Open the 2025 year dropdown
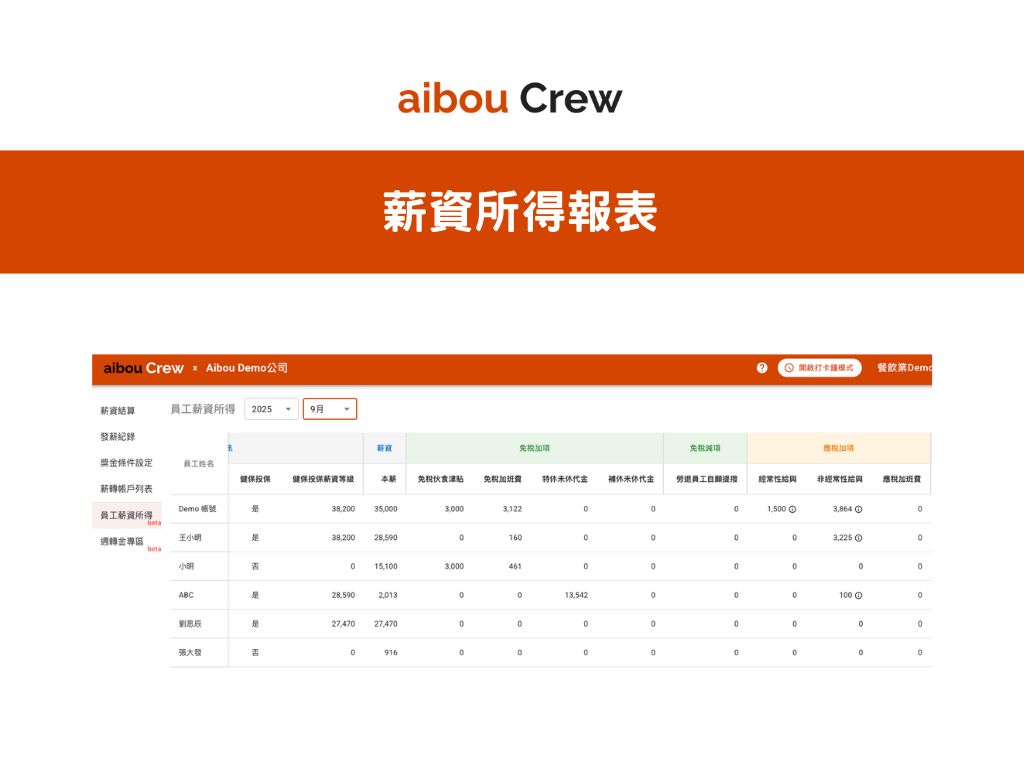 (271, 409)
